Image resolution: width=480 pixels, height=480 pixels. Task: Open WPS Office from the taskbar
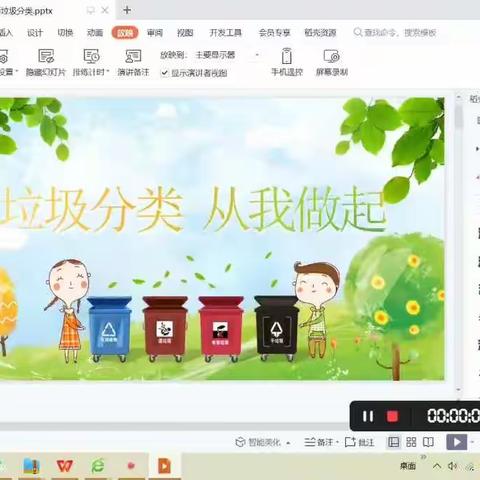[64, 466]
